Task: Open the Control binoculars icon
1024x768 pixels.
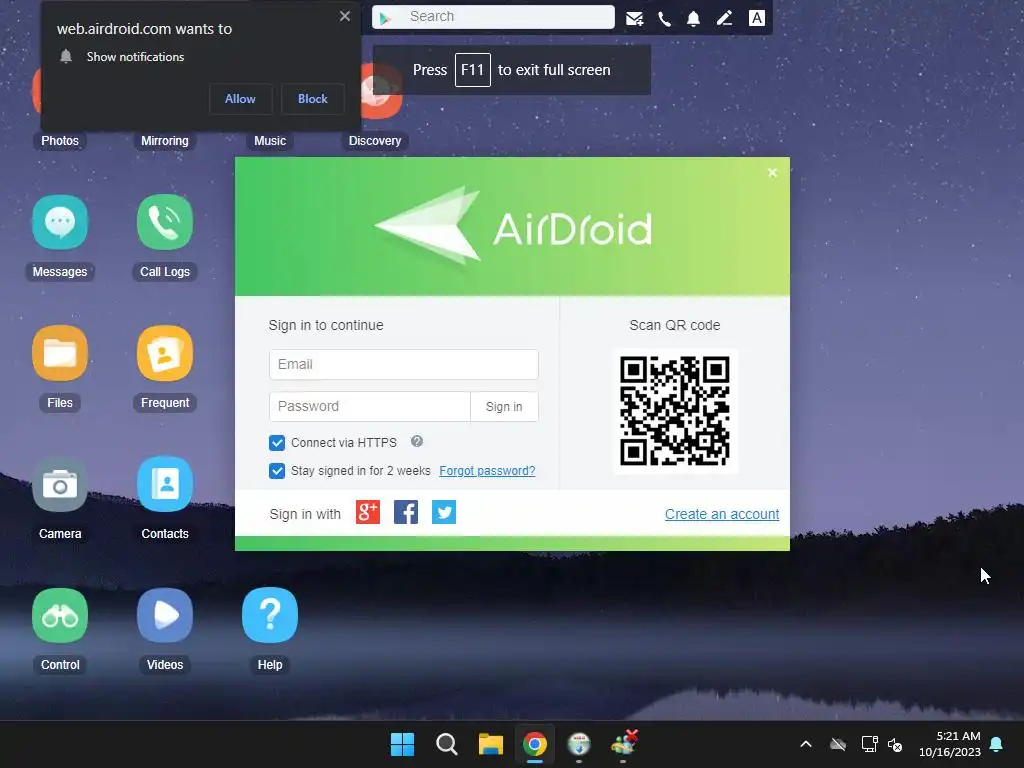Action: pyautogui.click(x=59, y=615)
